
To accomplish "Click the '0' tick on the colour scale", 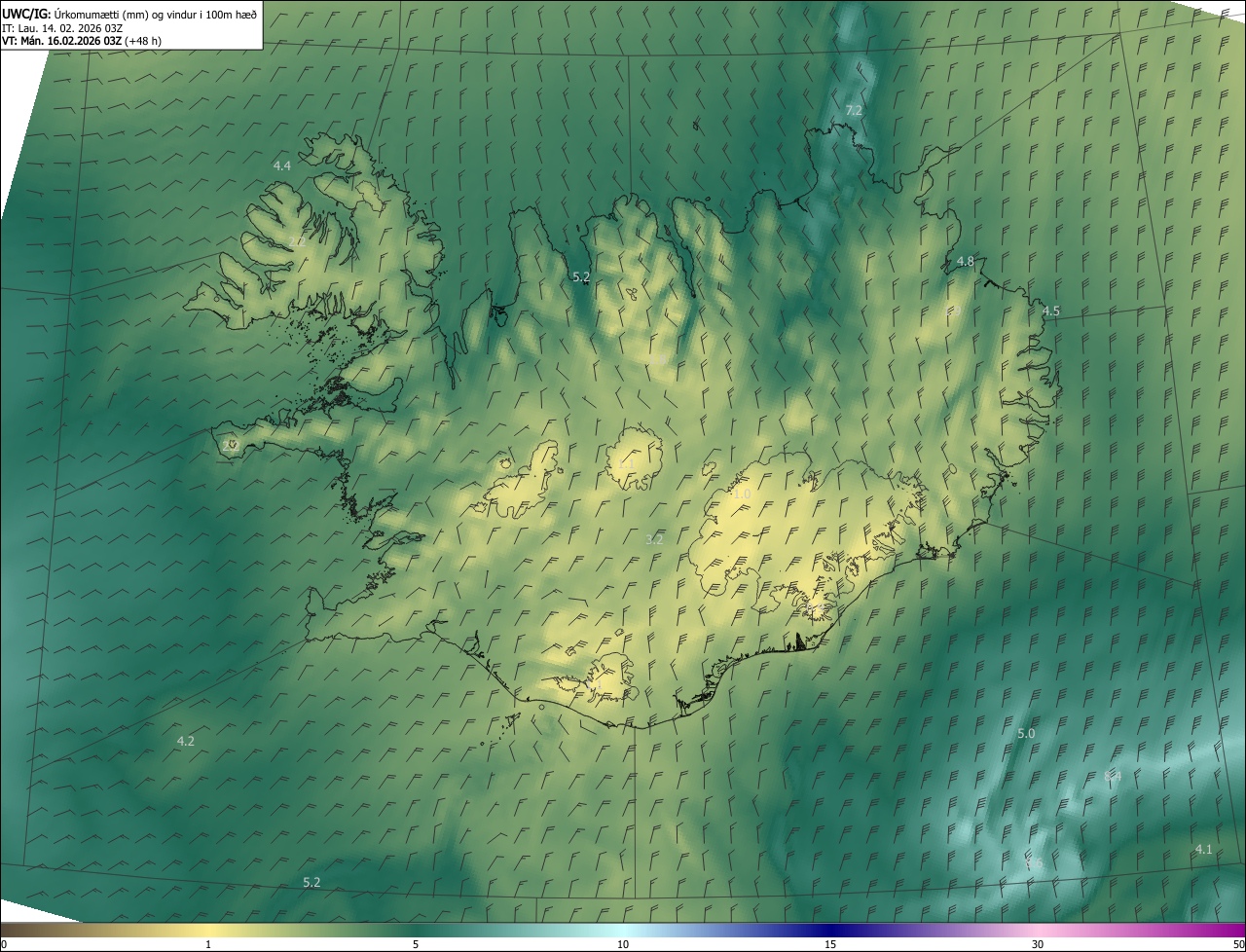I will 3,944.
